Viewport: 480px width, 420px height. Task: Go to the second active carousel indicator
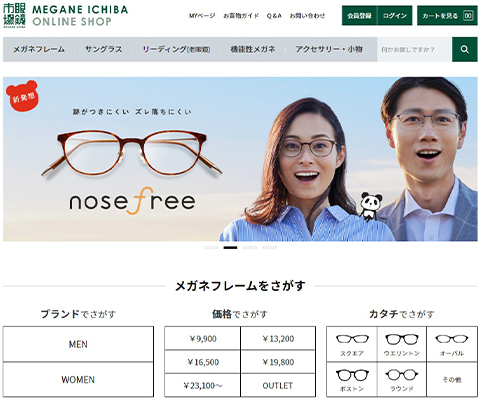pos(230,247)
